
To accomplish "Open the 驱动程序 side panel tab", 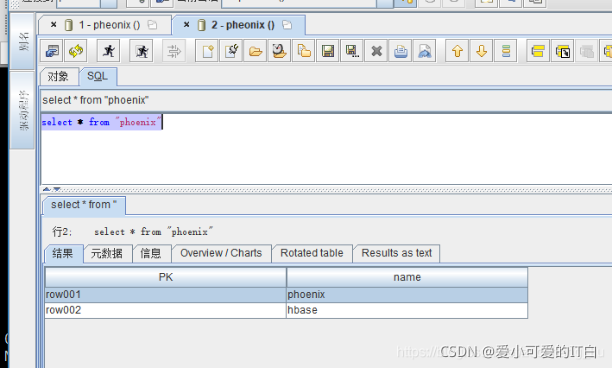I will pos(23,110).
